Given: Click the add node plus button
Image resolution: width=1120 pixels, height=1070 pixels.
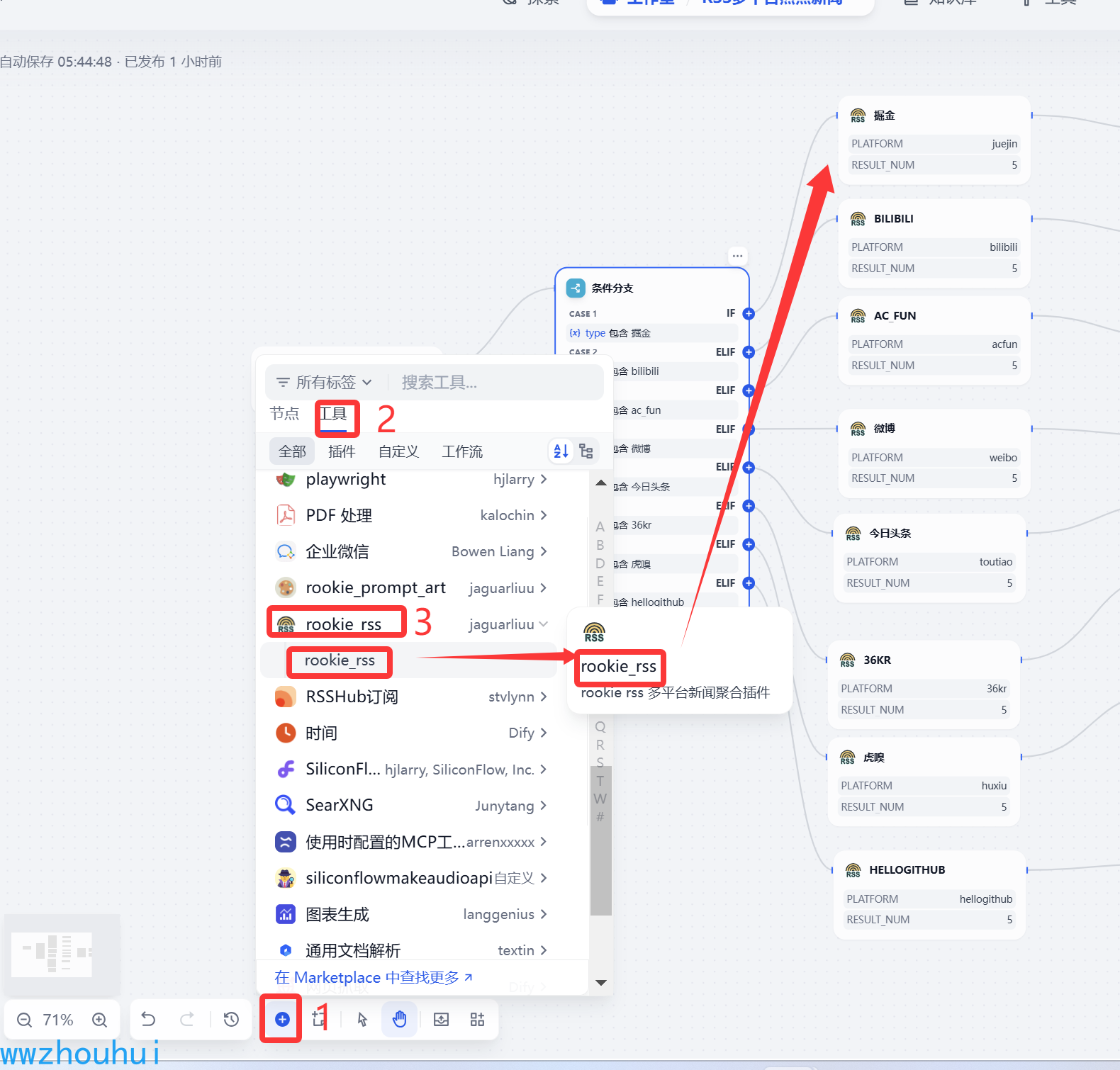Looking at the screenshot, I should (282, 1019).
